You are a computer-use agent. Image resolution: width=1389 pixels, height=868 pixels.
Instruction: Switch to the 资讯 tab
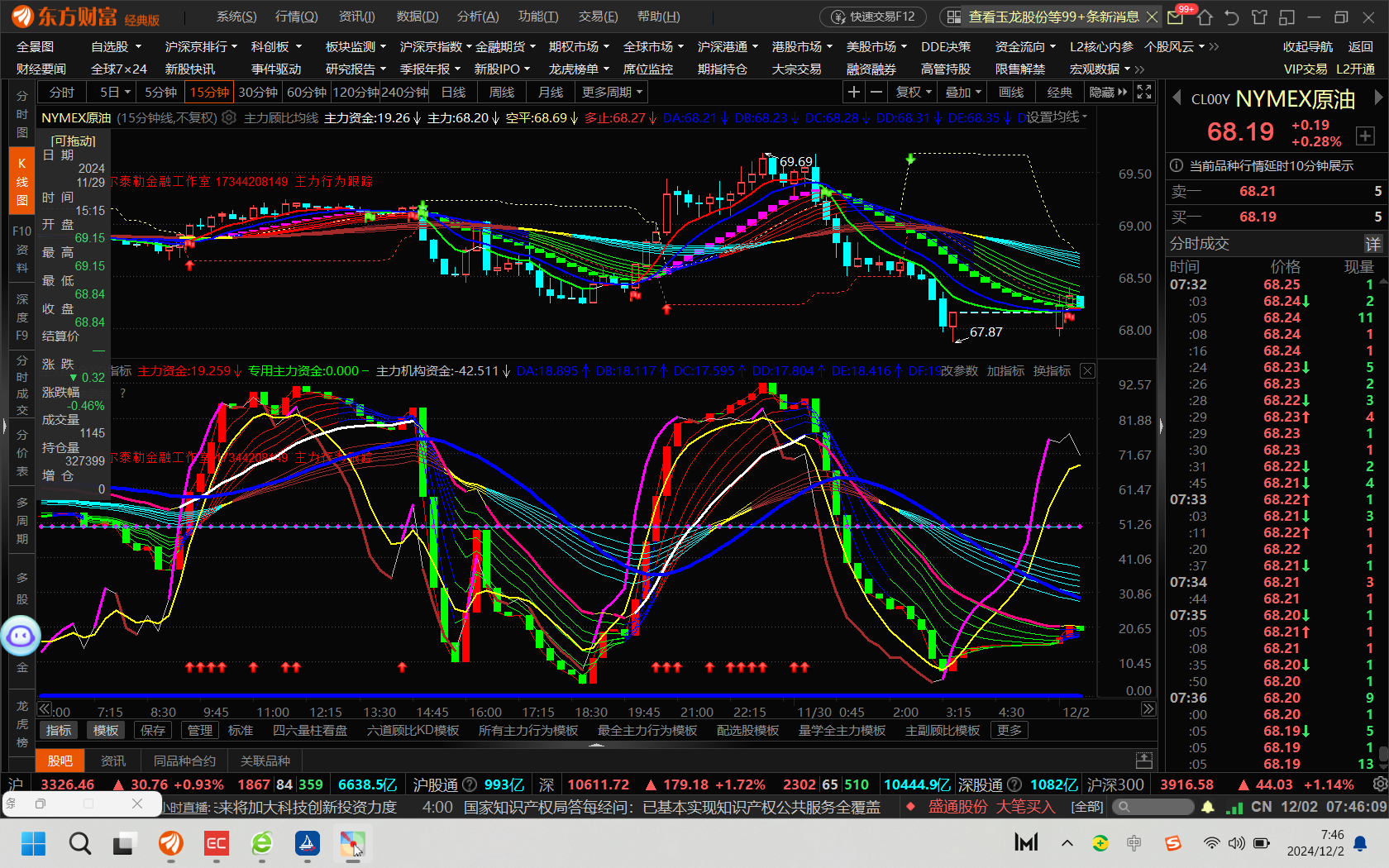tap(113, 761)
